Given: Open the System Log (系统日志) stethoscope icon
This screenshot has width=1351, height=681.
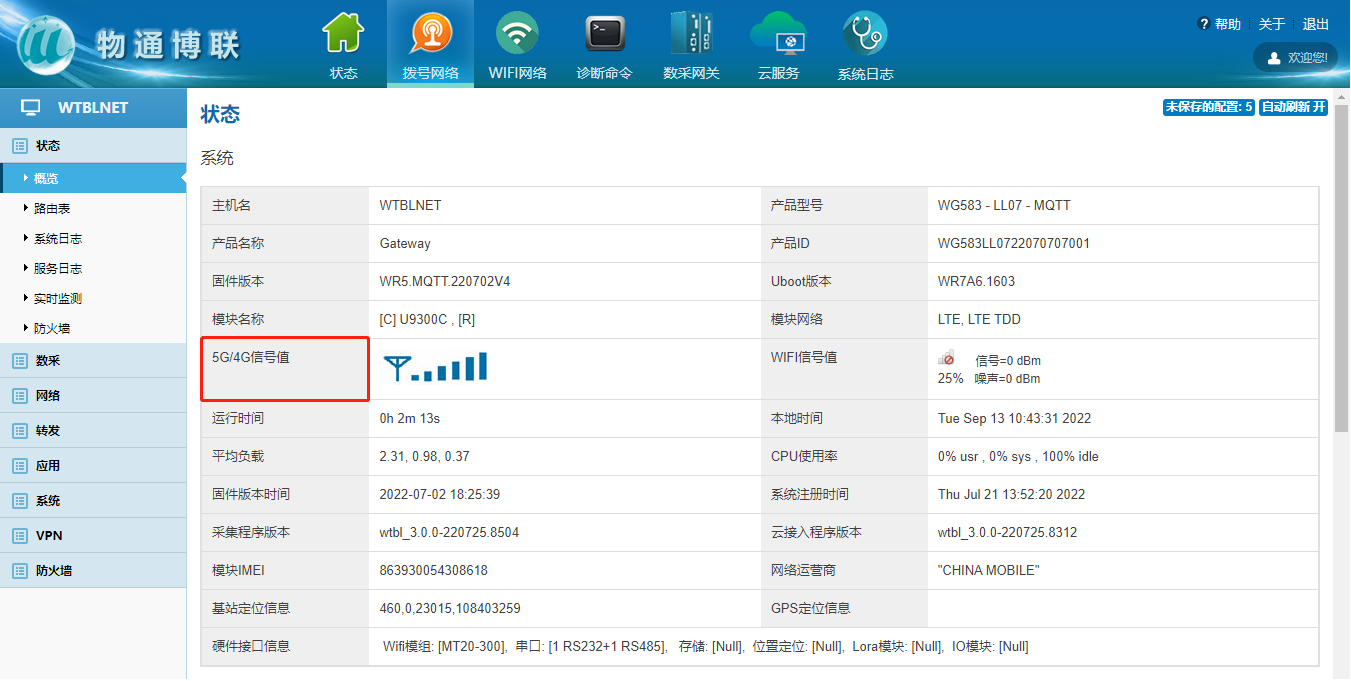Looking at the screenshot, I should pyautogui.click(x=865, y=35).
